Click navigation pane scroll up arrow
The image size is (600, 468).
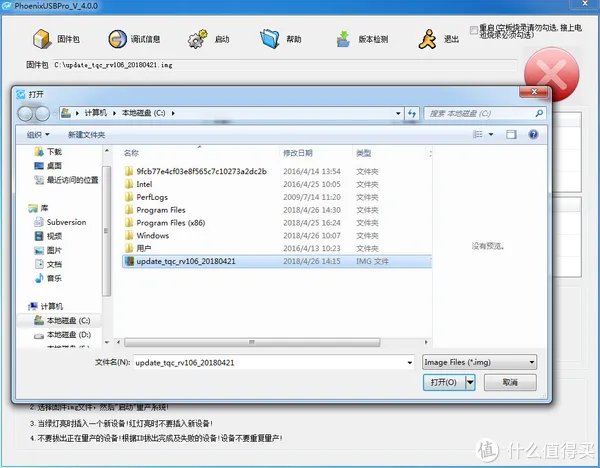click(x=107, y=151)
